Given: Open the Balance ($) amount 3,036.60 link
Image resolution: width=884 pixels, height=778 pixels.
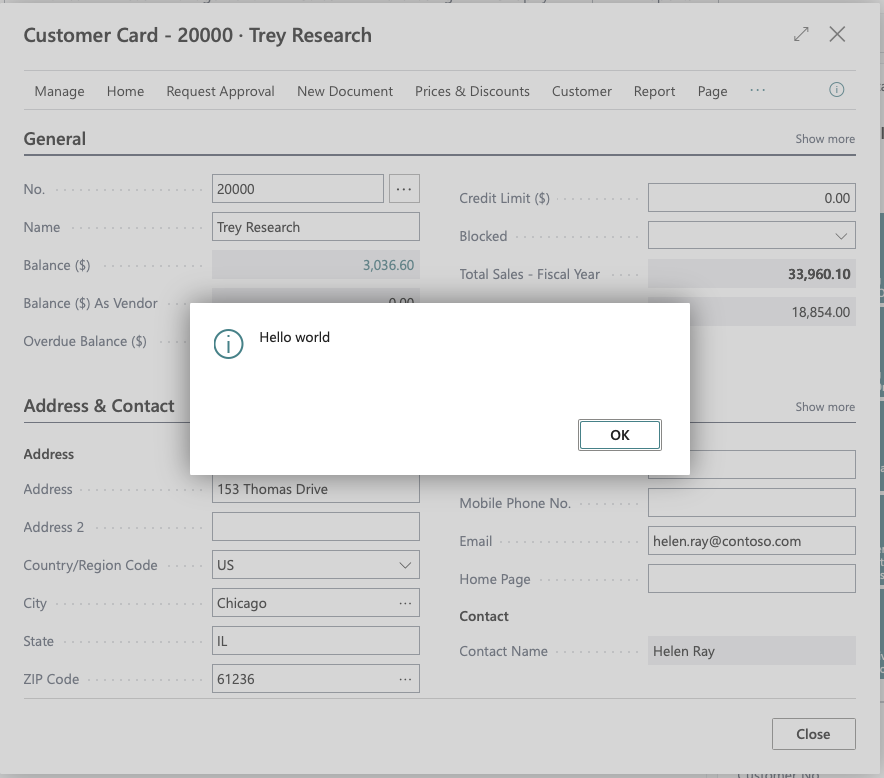Looking at the screenshot, I should point(388,265).
